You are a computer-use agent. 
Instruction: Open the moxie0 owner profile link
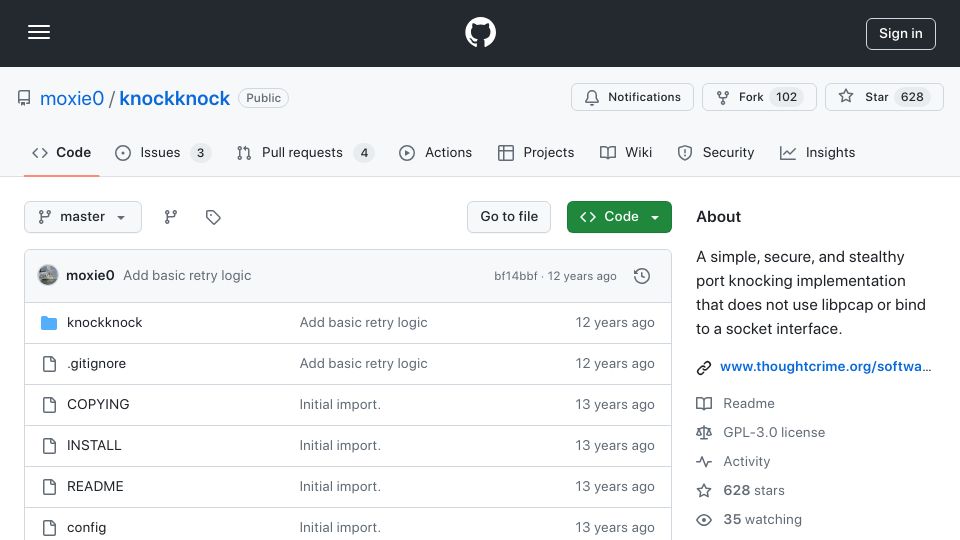[72, 98]
